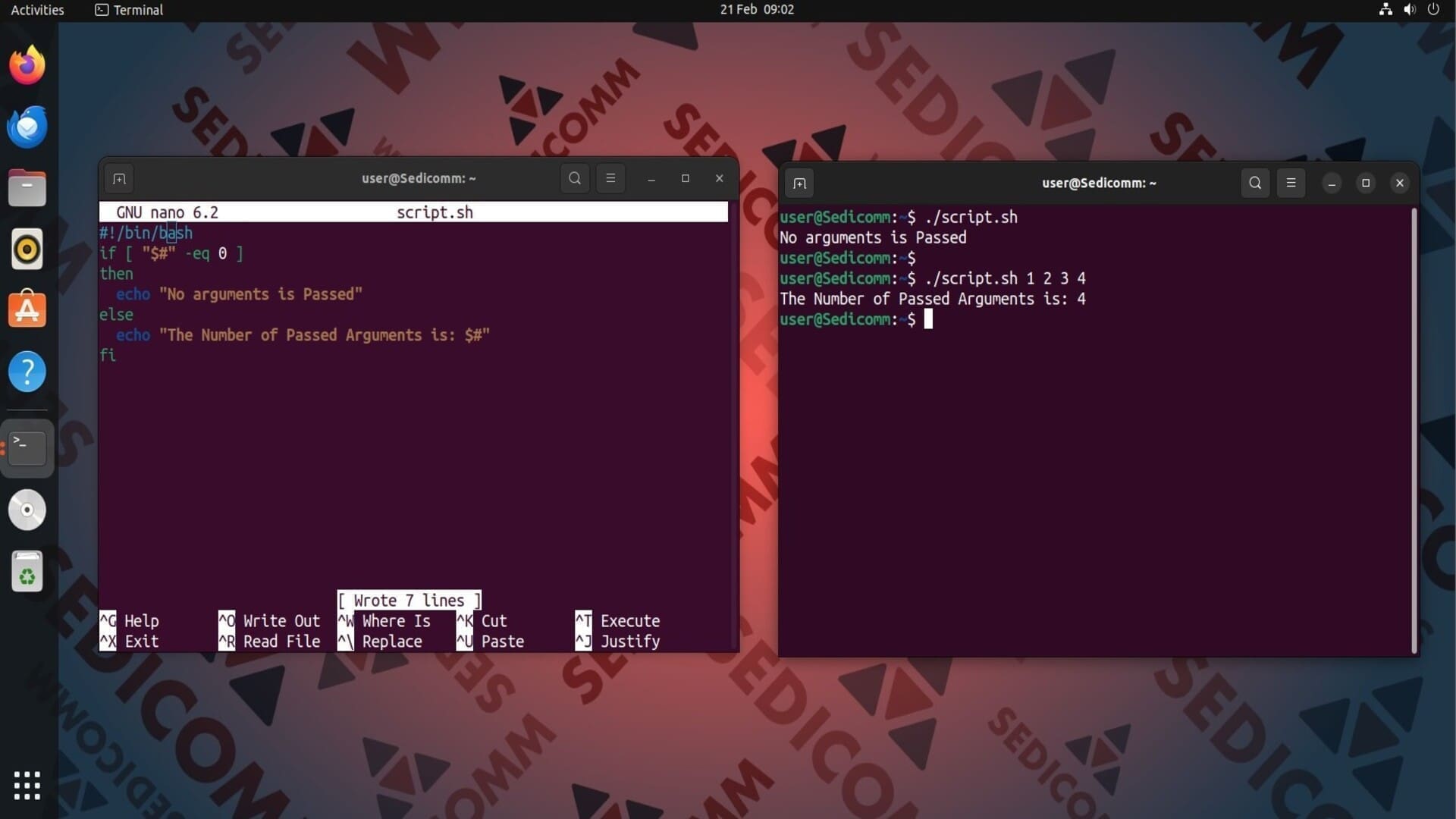Launch Firefox from the dock
The height and width of the screenshot is (819, 1456).
27,65
